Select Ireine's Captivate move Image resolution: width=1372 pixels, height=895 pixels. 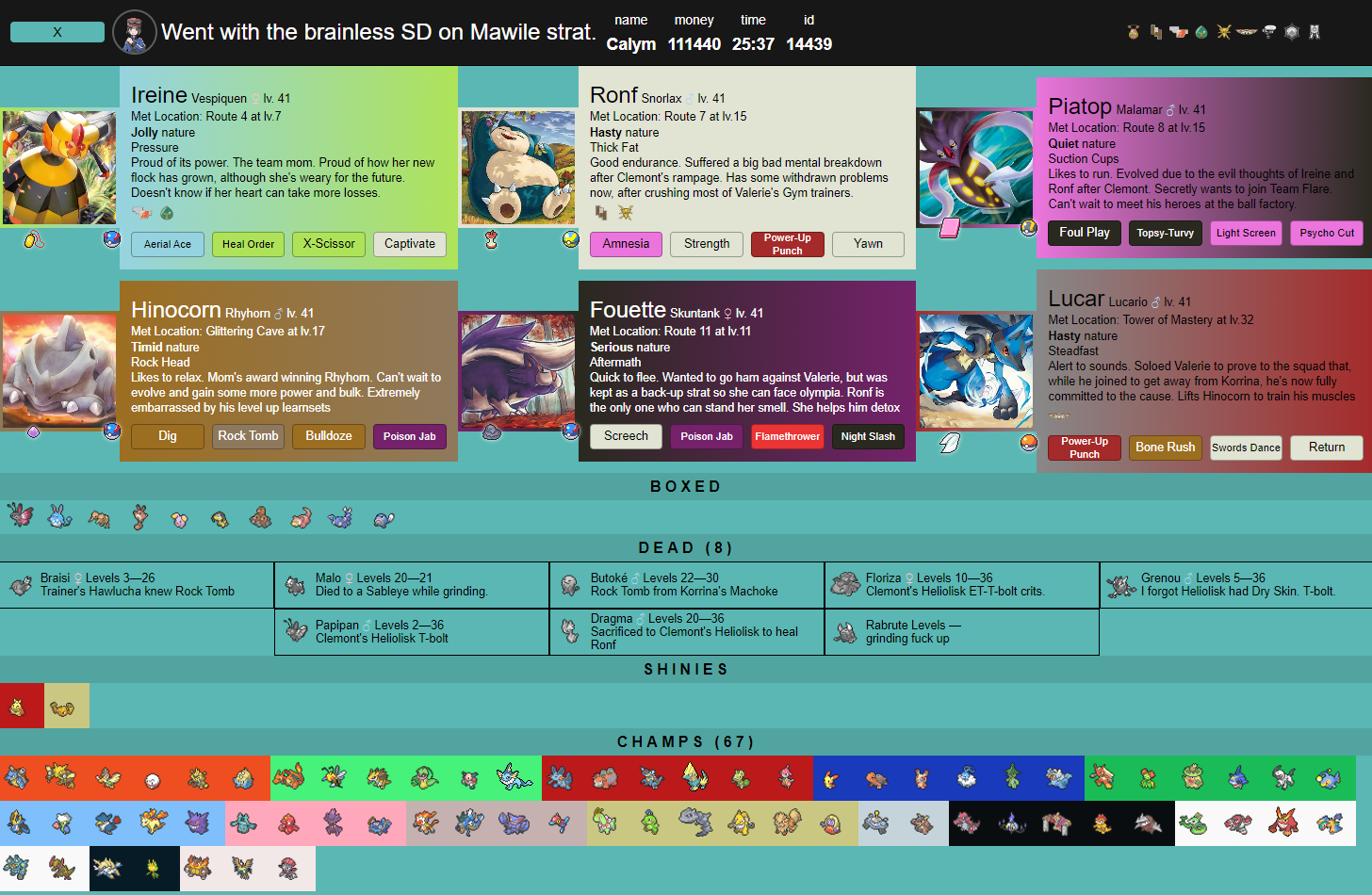coord(410,244)
